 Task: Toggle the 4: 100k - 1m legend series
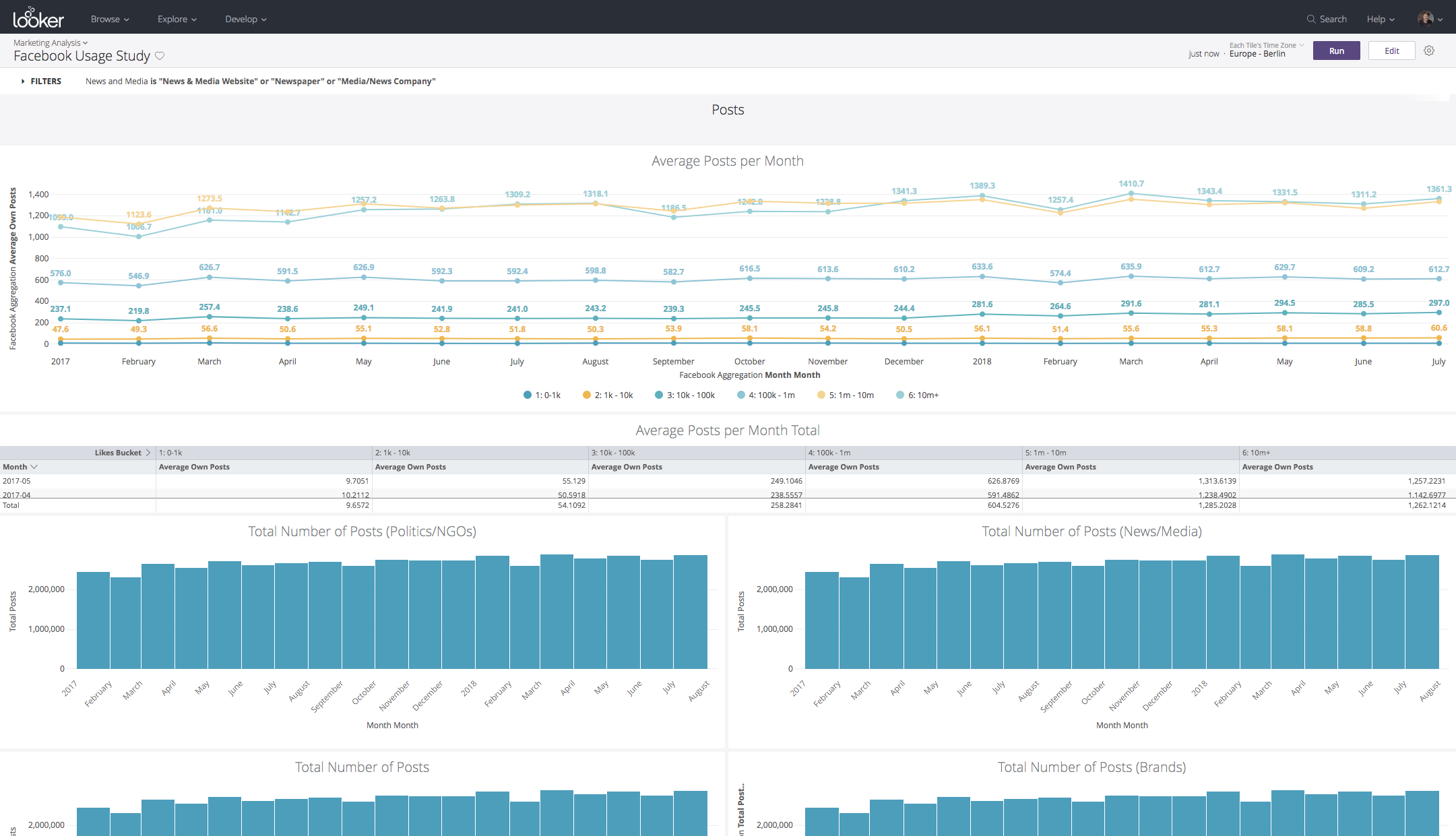(766, 395)
